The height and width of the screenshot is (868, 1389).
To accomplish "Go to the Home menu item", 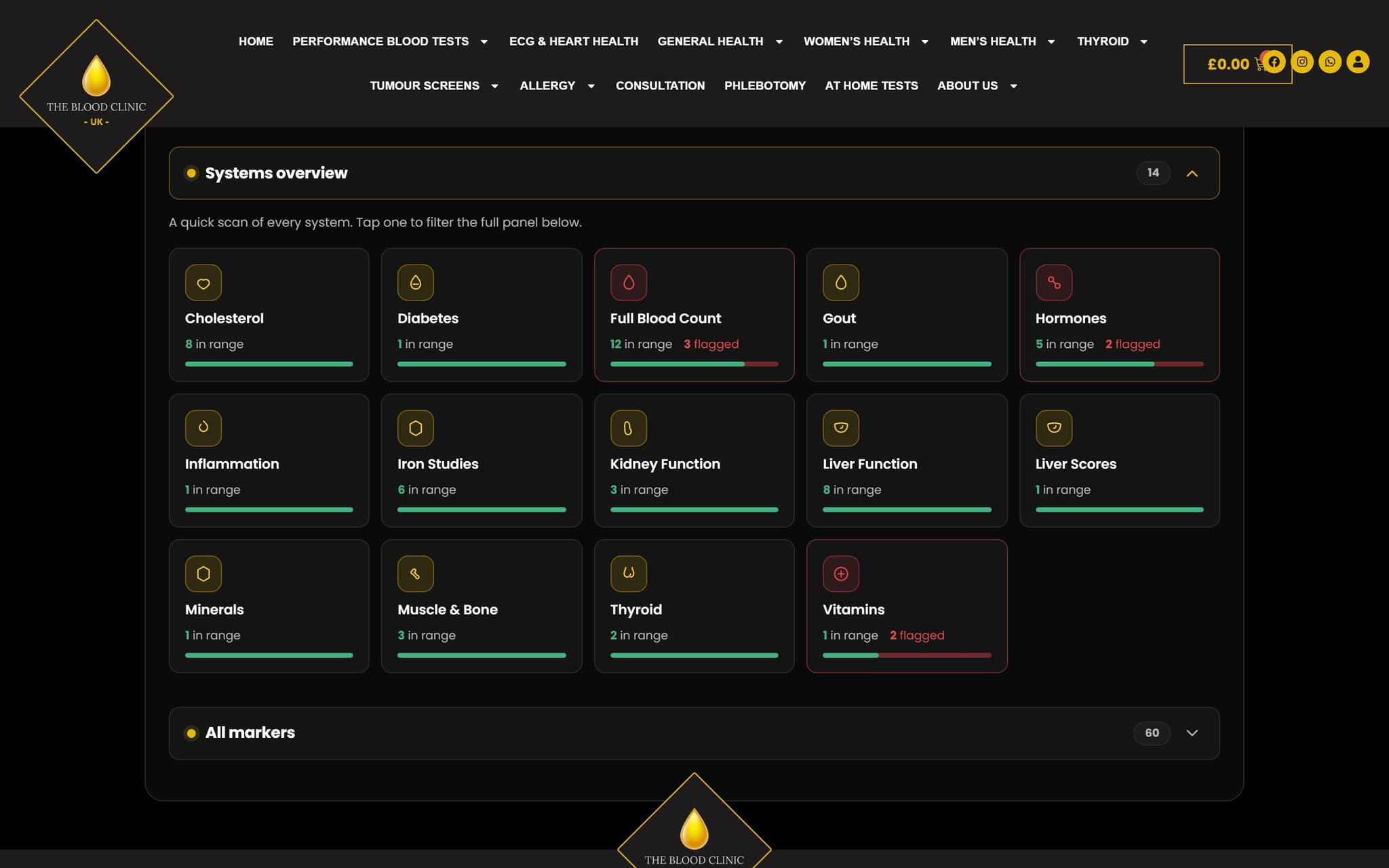I will point(256,41).
